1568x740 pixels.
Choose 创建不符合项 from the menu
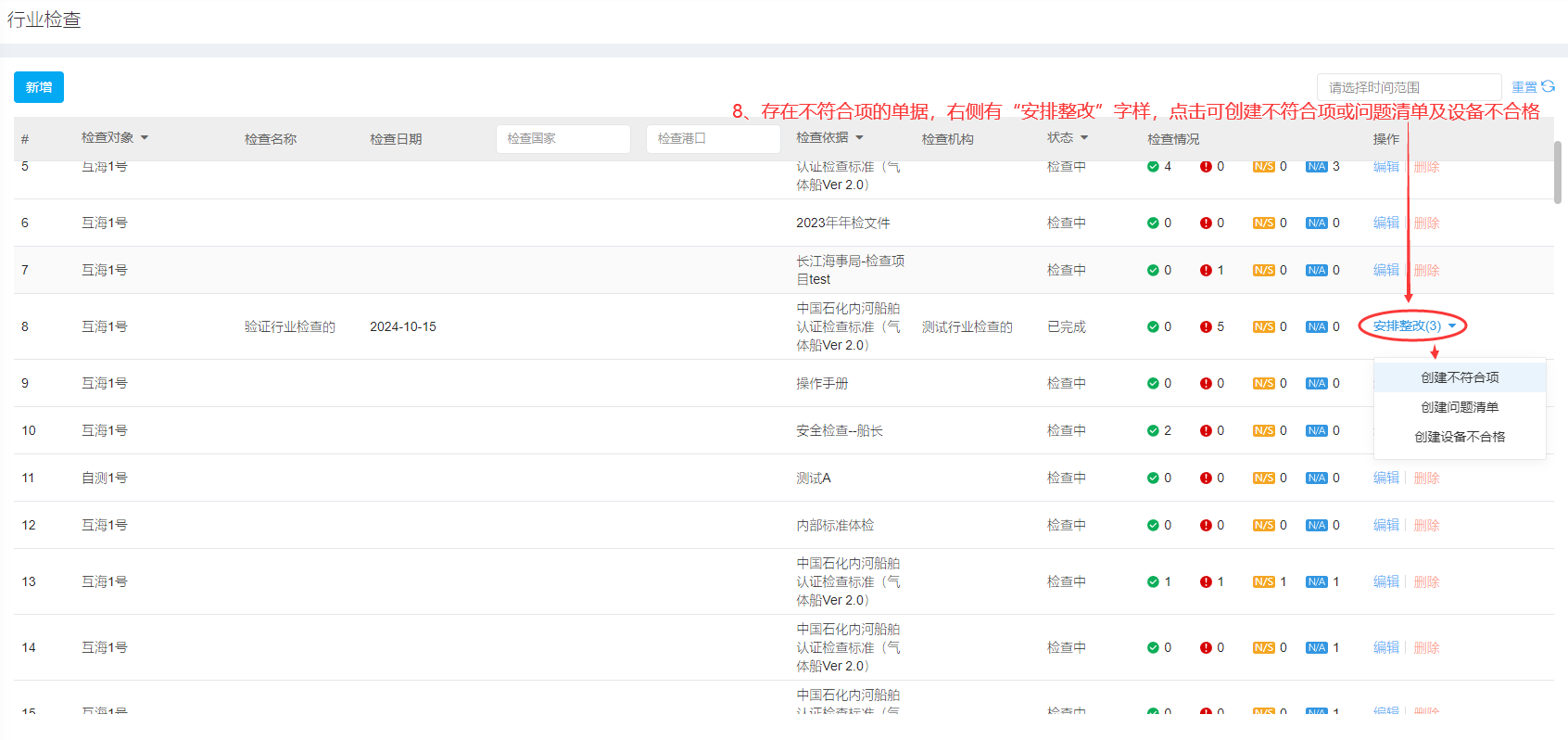(1460, 377)
